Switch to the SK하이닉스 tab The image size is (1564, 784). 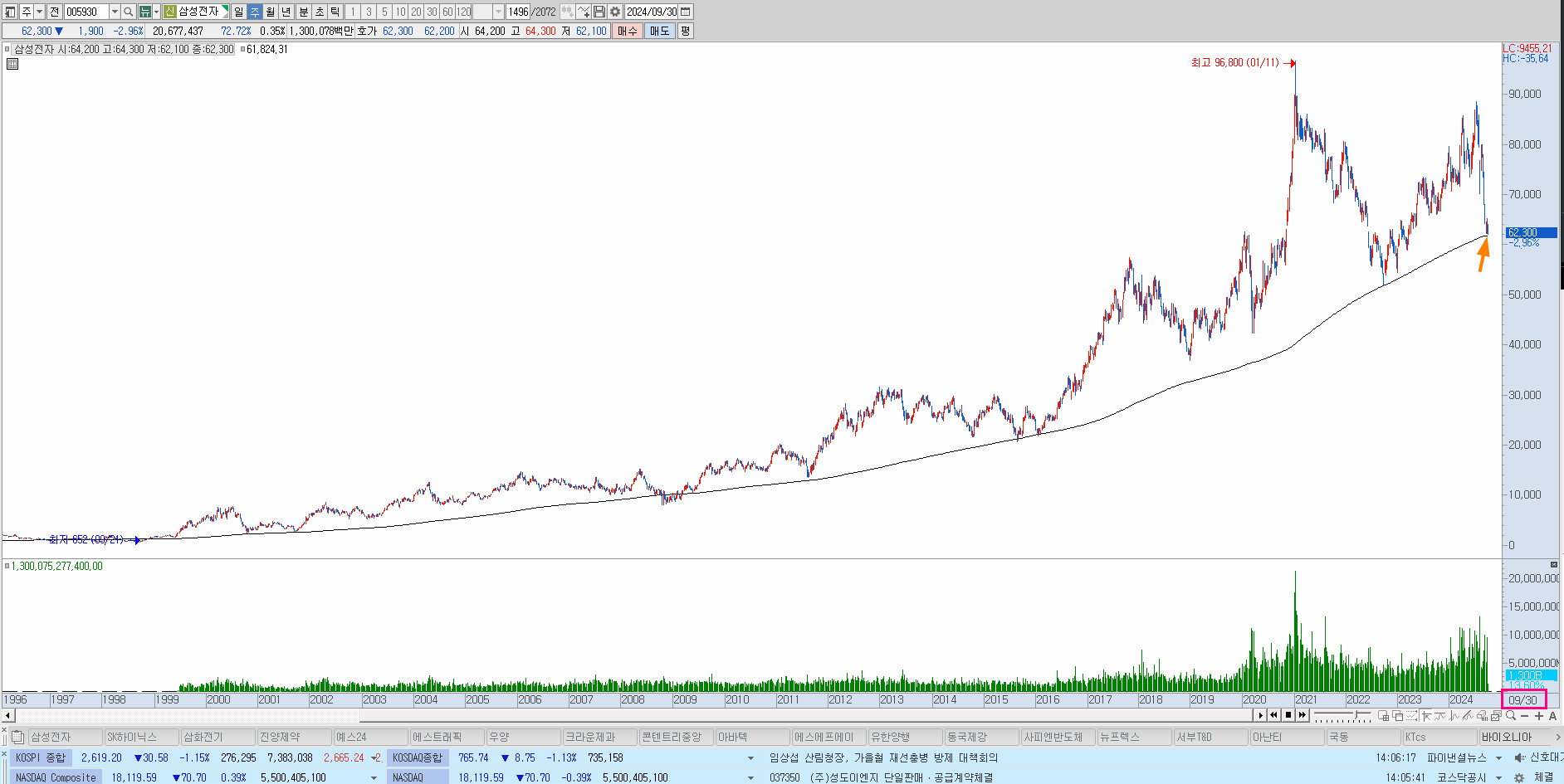tap(141, 737)
